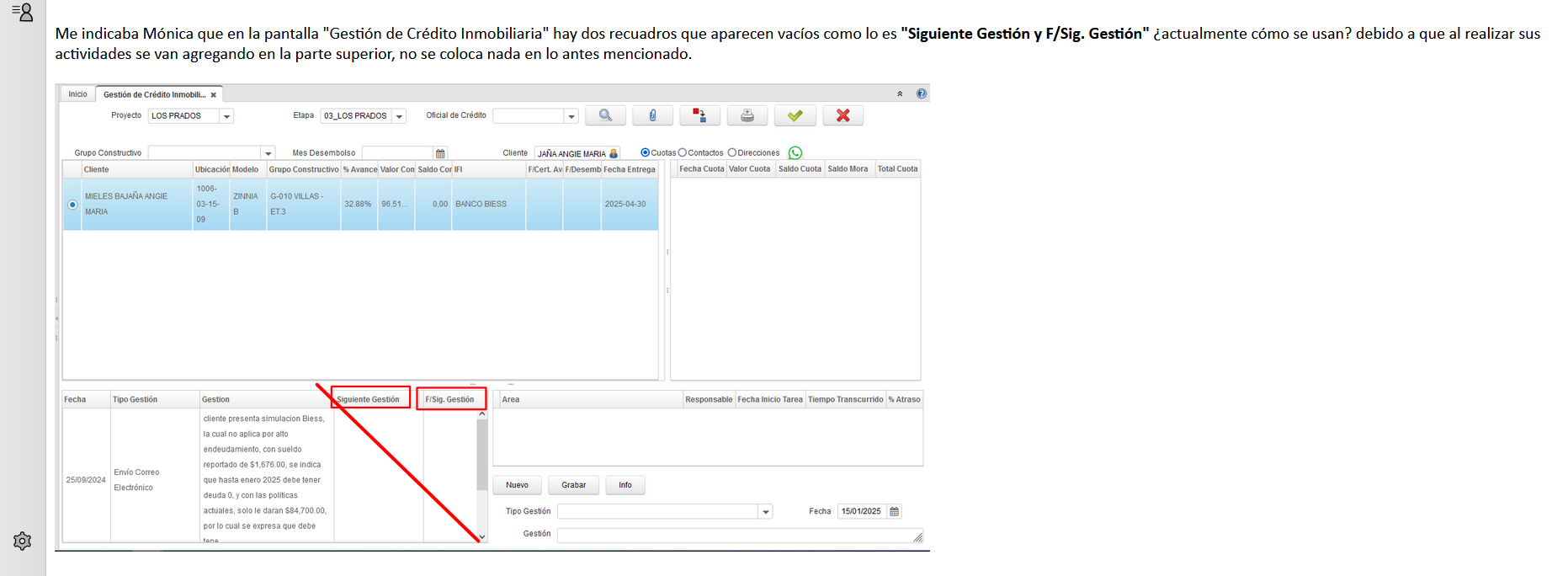Open the WhatsApp icon next to Direcciones
The width and height of the screenshot is (1568, 576).
tap(795, 153)
